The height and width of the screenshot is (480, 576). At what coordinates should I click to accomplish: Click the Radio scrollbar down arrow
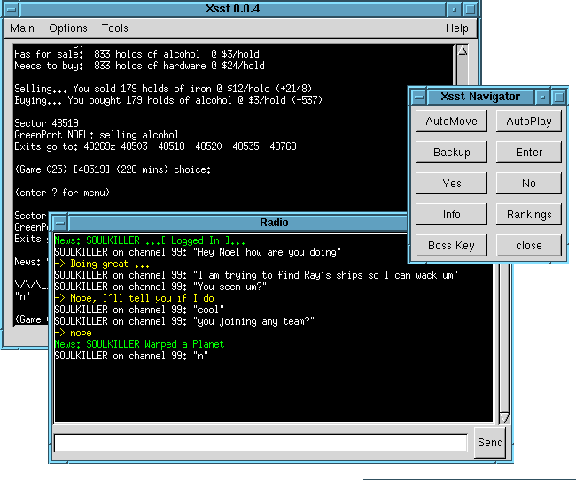(505, 418)
